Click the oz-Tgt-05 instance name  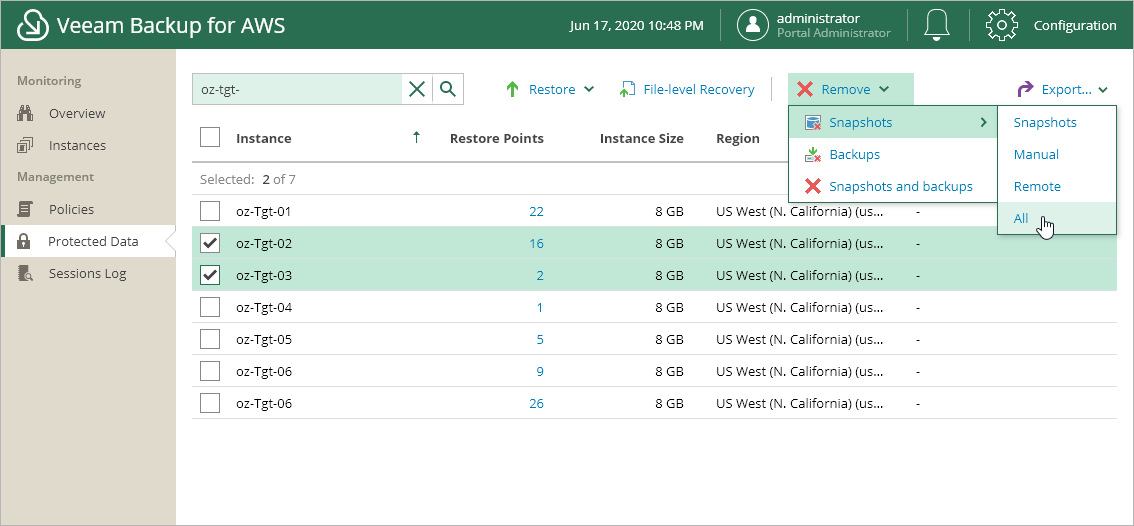pos(264,339)
